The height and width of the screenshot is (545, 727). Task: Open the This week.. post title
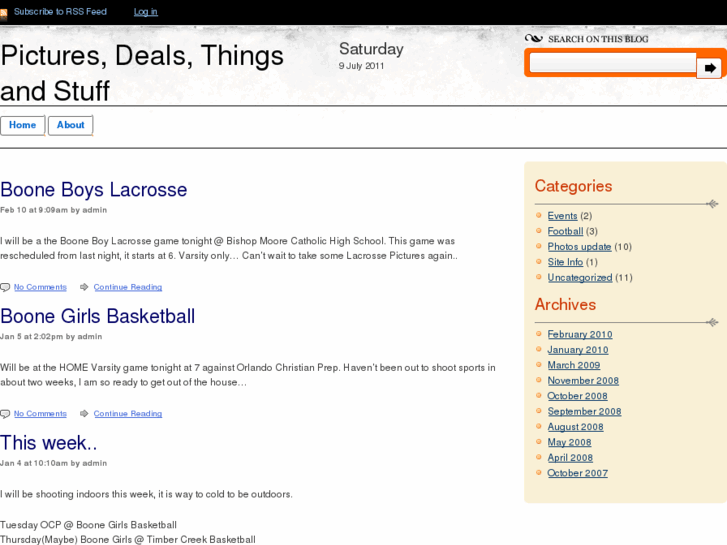(x=49, y=443)
